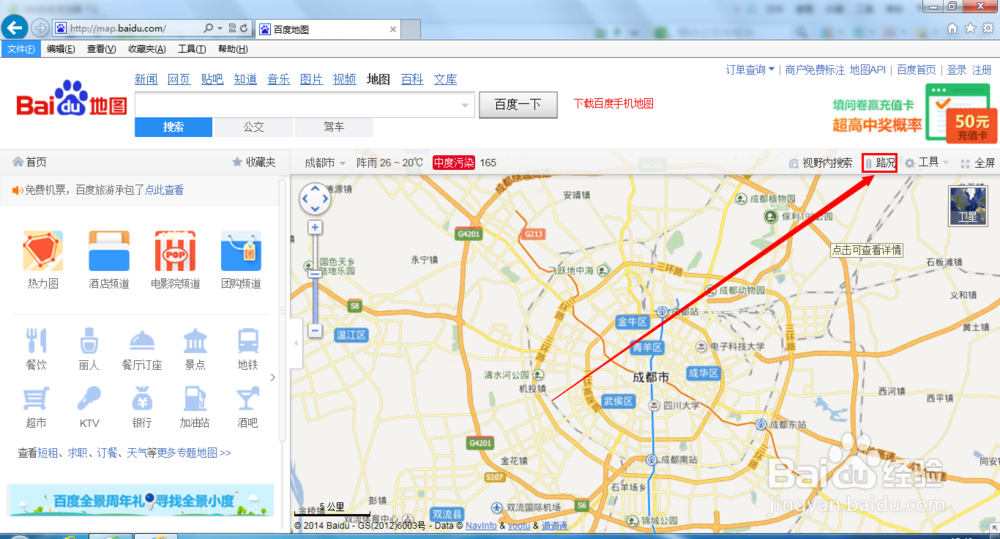The width and height of the screenshot is (1000, 539).
Task: Collapse the left panel with side arrow
Action: 297,343
